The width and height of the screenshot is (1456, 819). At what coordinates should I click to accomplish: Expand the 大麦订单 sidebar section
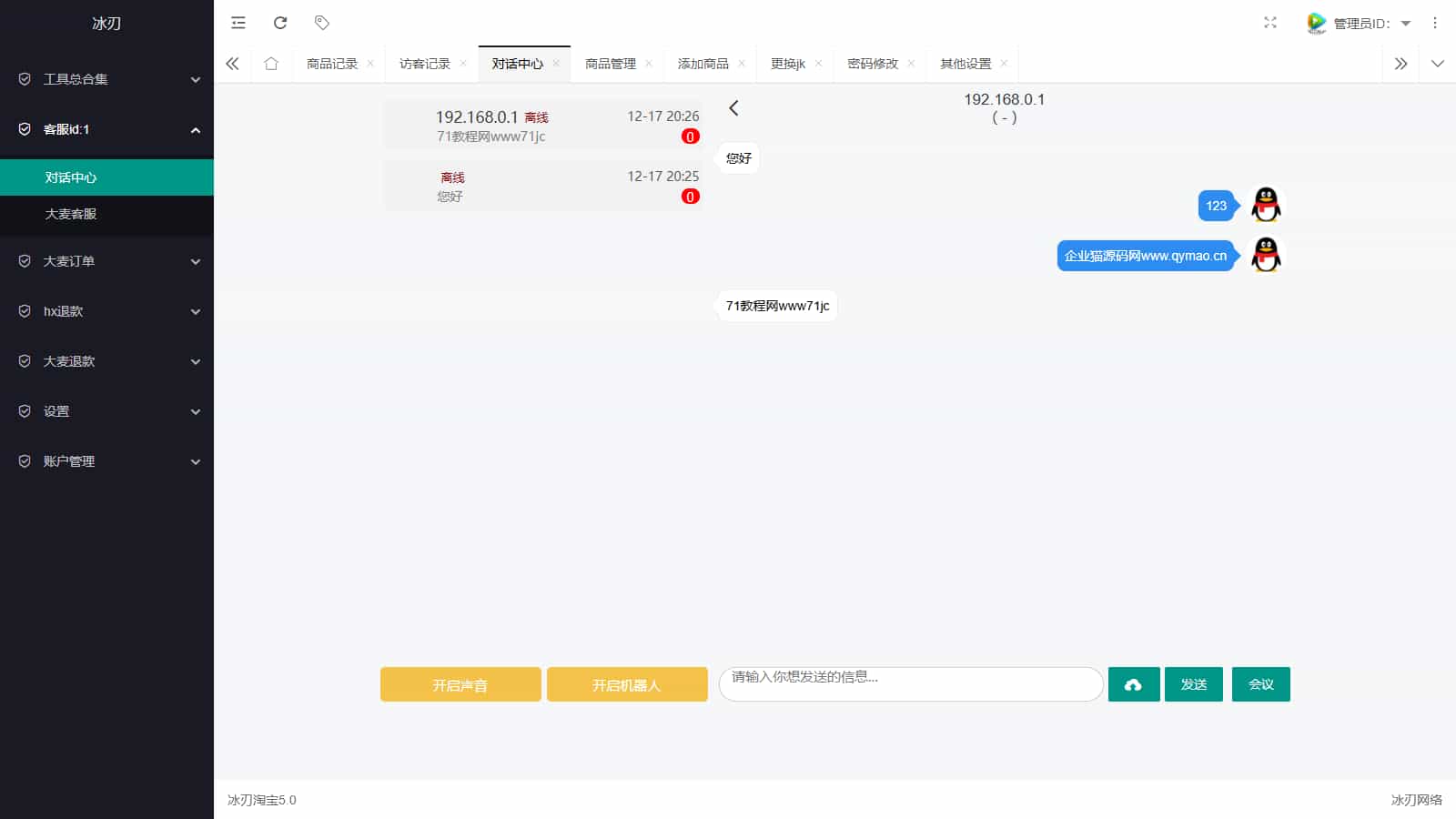point(106,261)
